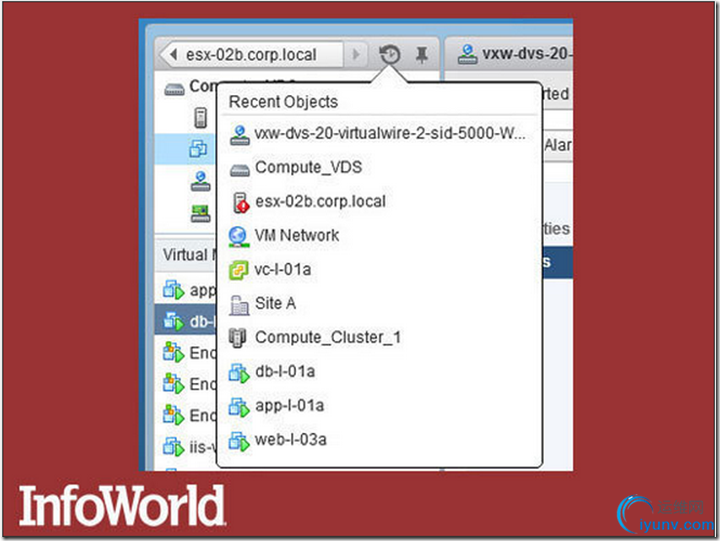This screenshot has height=541, width=720.
Task: Click the Virtual Machines section header in navigator
Action: click(x=186, y=254)
